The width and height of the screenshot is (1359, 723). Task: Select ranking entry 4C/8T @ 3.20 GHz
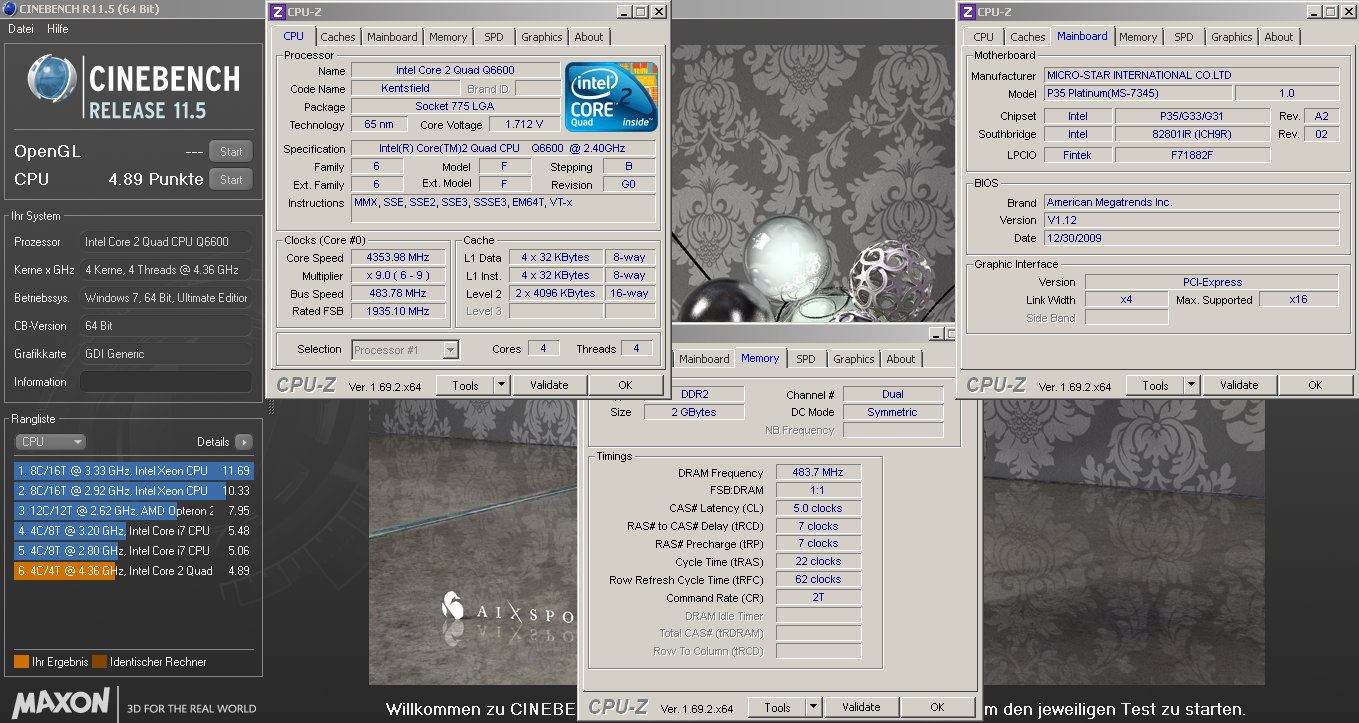[134, 530]
